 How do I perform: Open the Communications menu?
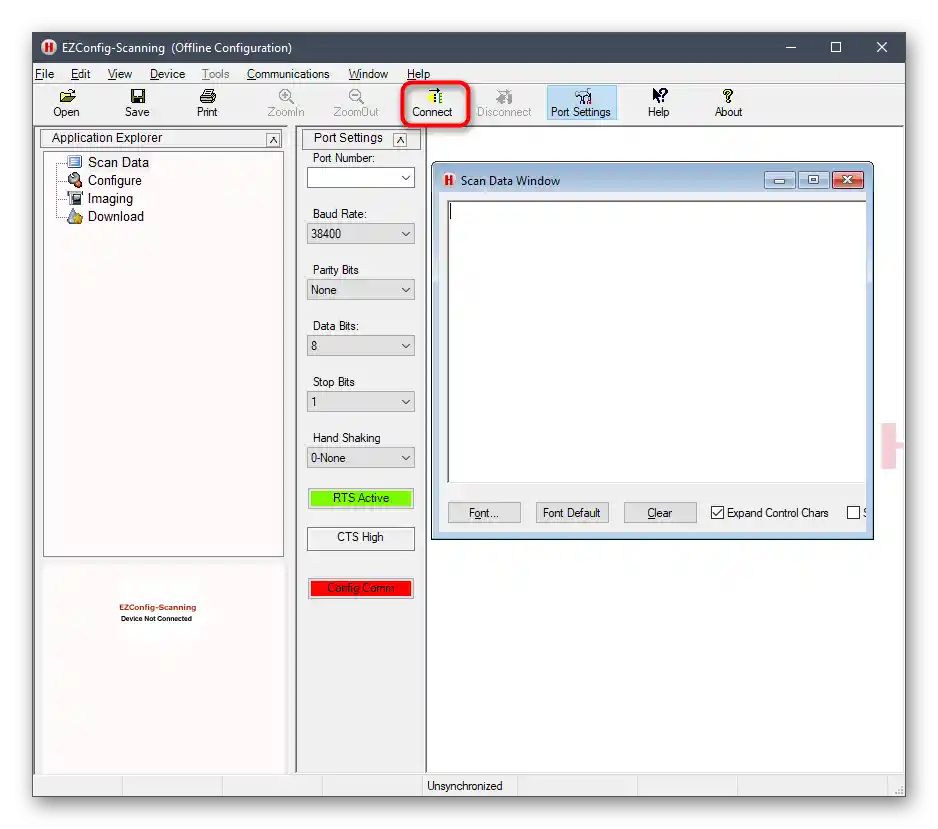[x=288, y=74]
